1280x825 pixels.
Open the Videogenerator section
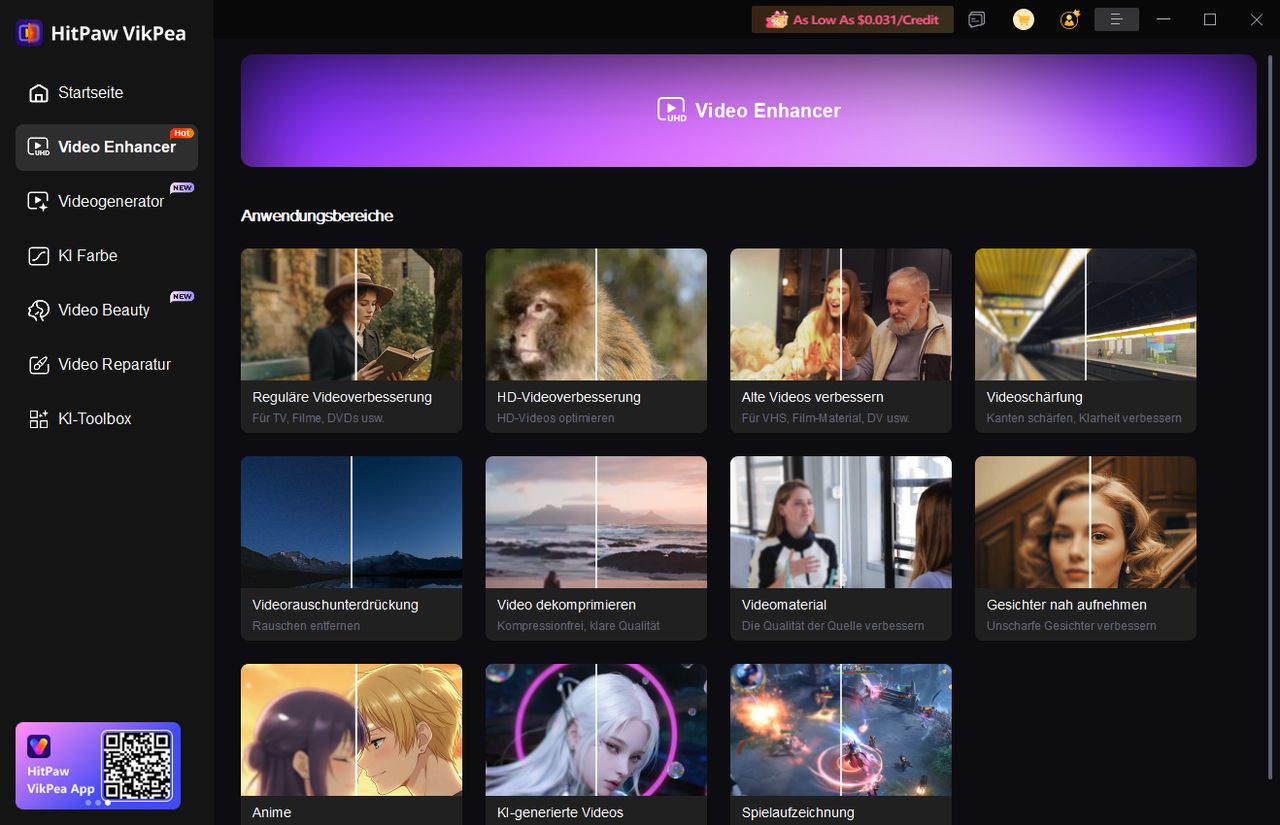(106, 201)
